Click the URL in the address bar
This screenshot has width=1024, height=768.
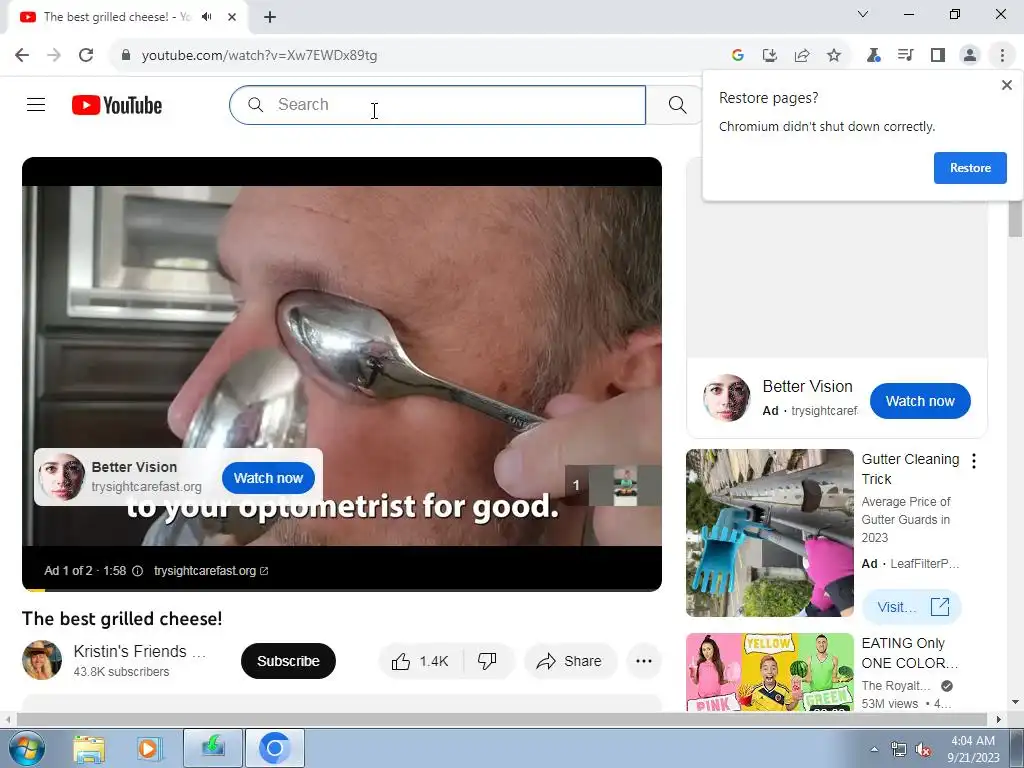point(259,56)
